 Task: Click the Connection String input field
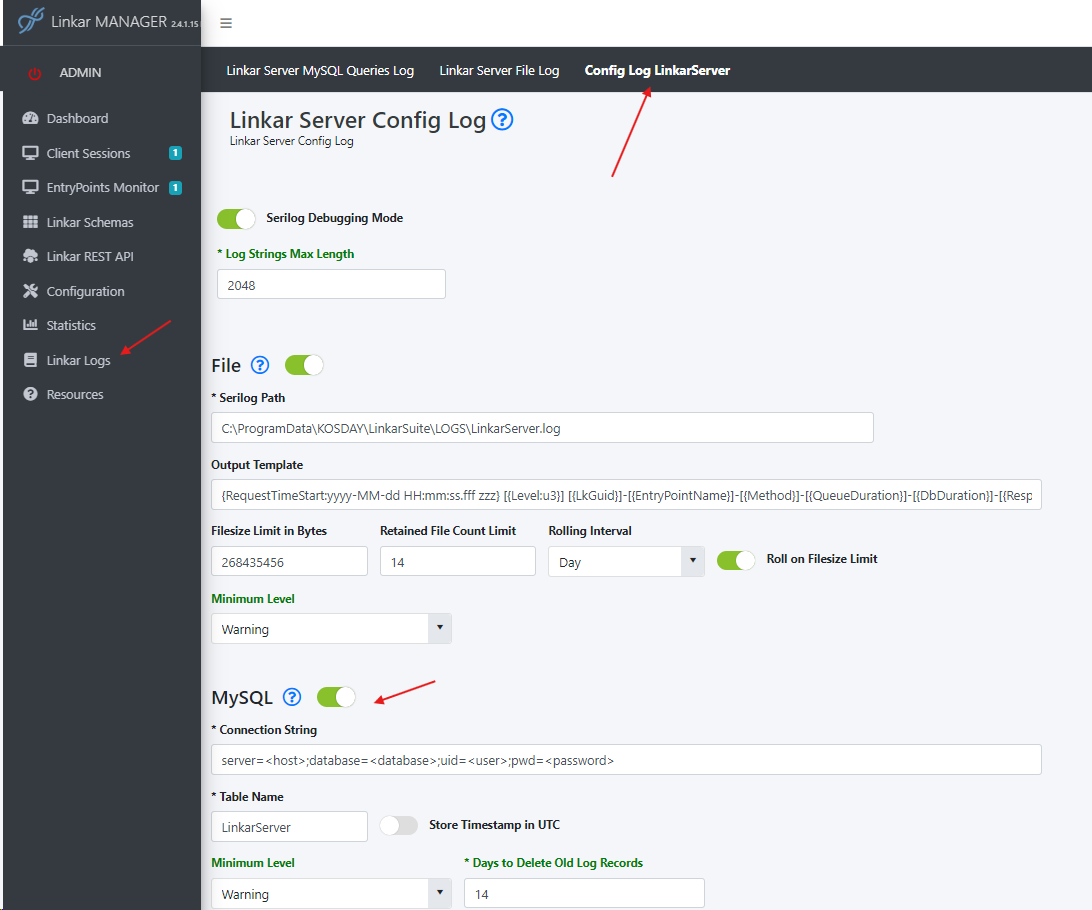(626, 760)
